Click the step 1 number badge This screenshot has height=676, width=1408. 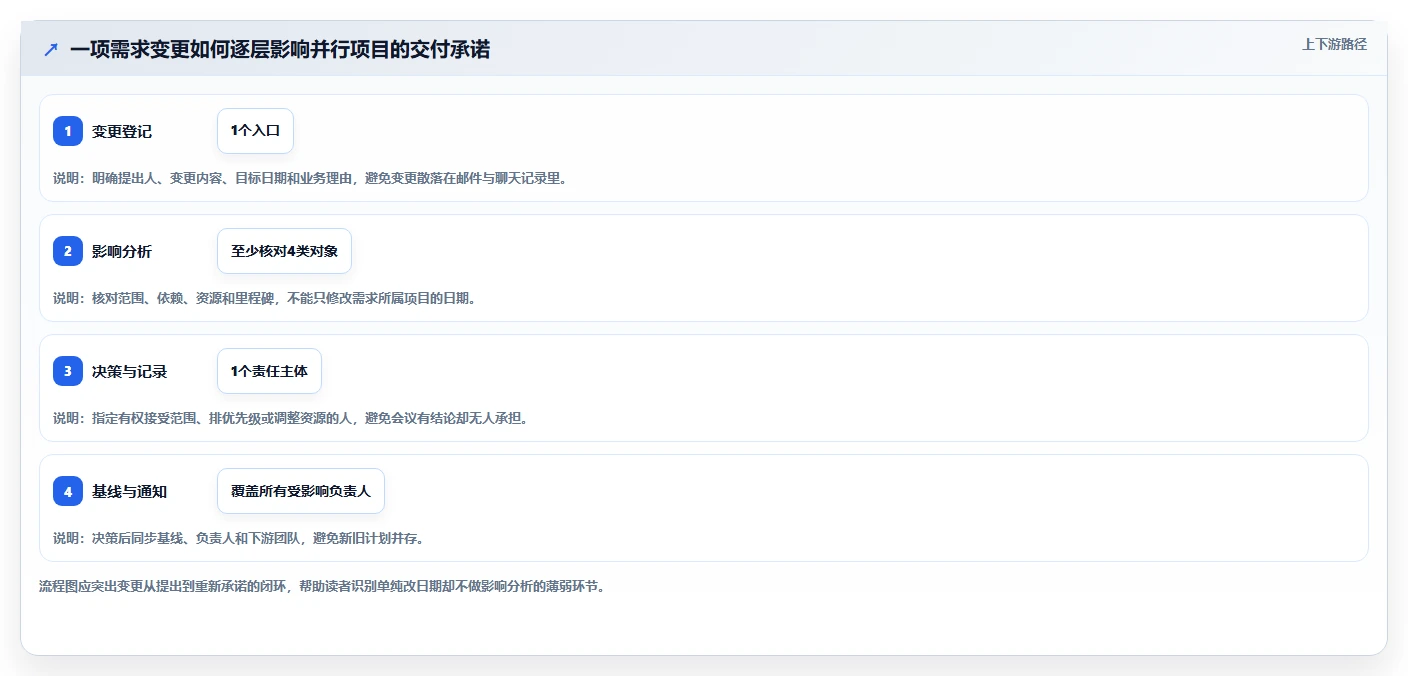(x=68, y=131)
